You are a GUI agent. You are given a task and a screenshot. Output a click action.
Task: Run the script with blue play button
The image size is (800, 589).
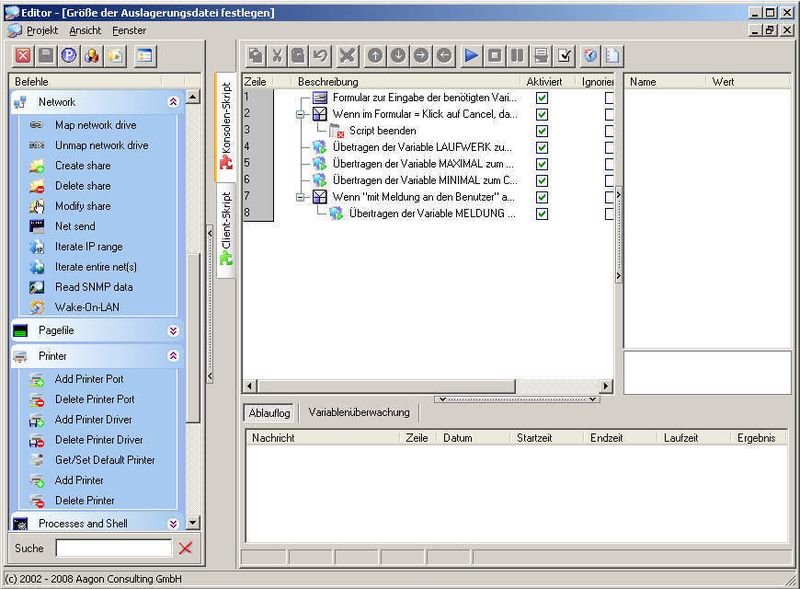[471, 55]
